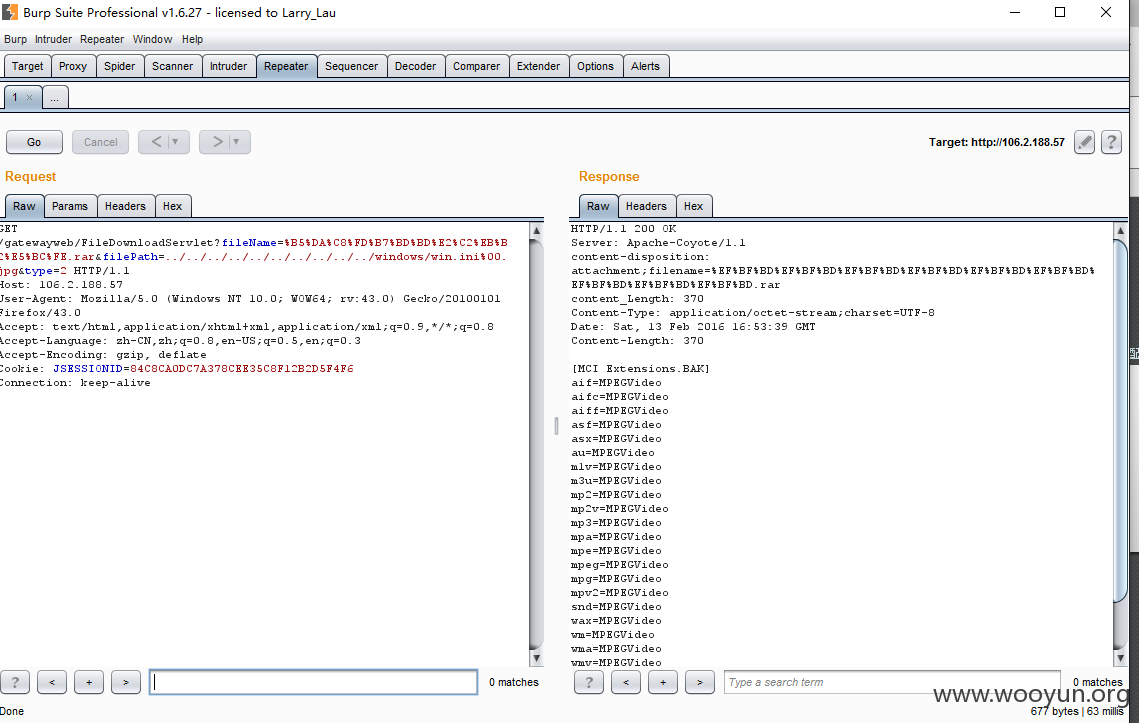Click the mpeg=MPEGVideo response line
This screenshot has height=723, width=1139.
coord(620,565)
